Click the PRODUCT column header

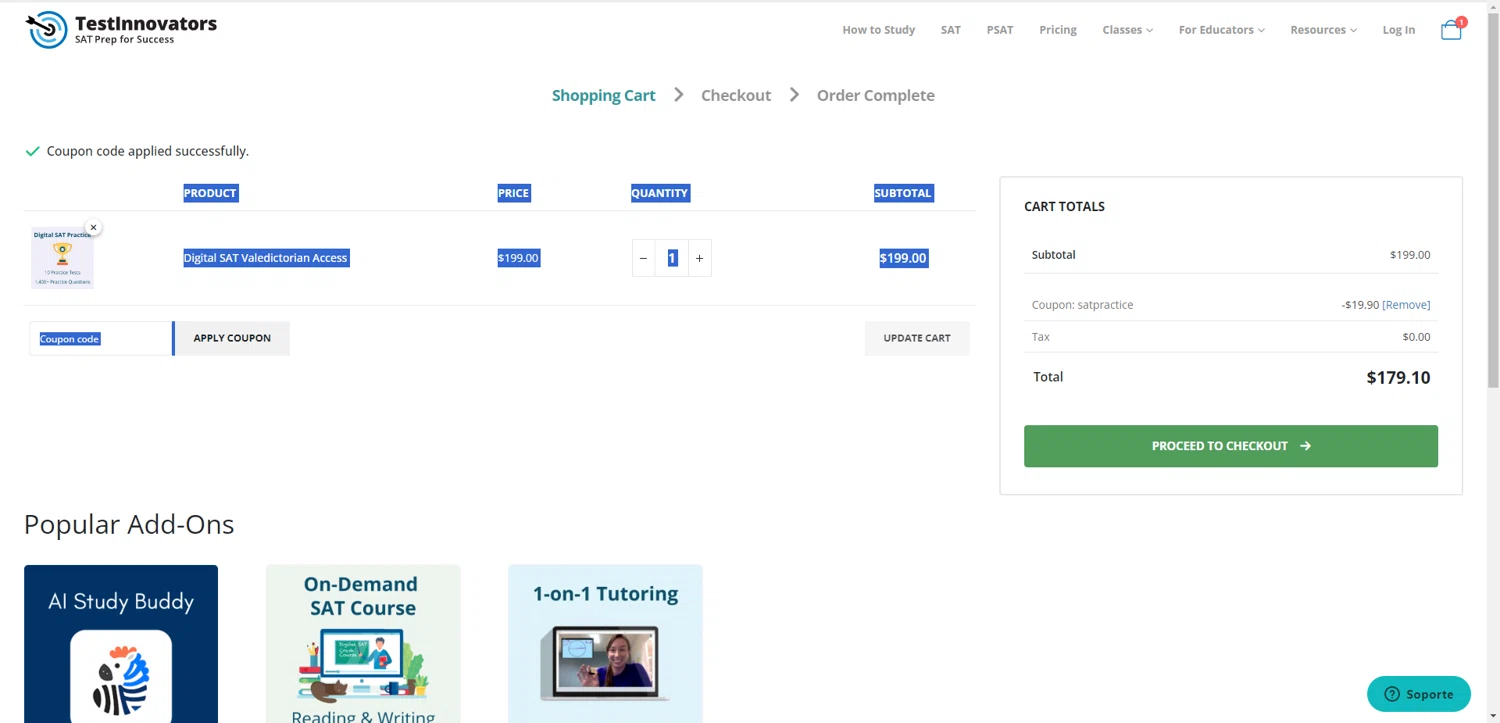pos(210,193)
